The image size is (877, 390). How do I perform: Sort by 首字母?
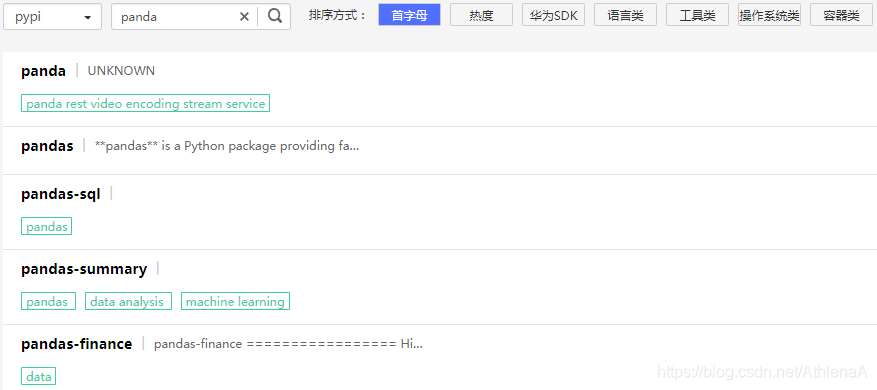409,15
